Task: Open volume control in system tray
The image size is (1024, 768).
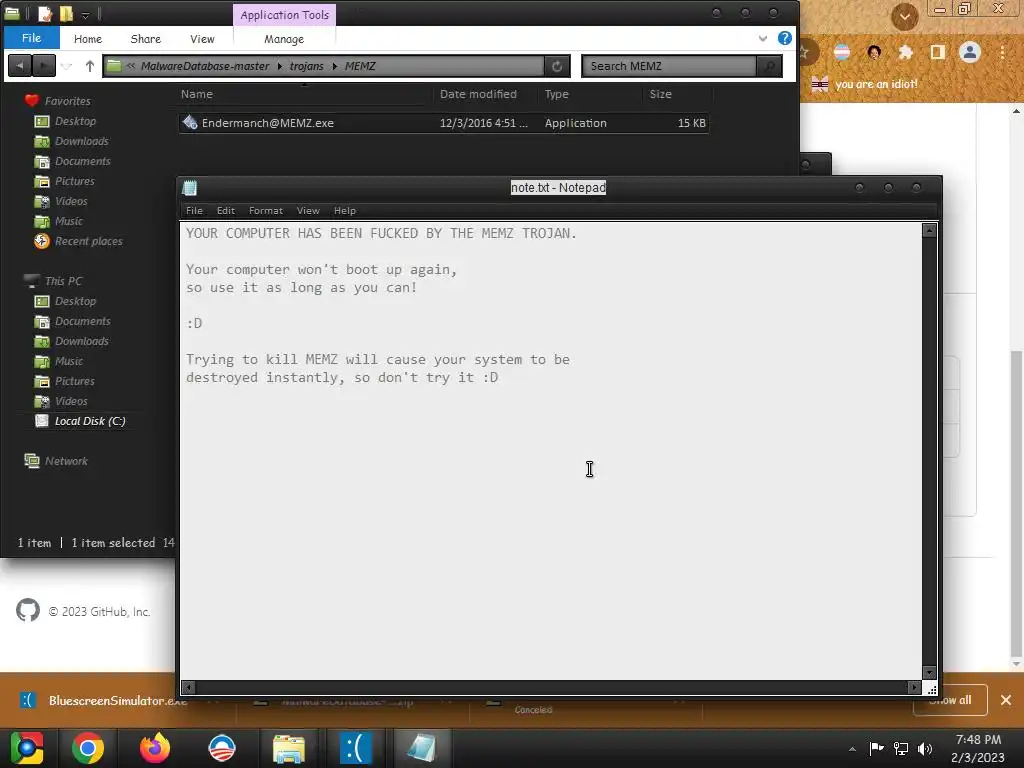Action: [925, 748]
